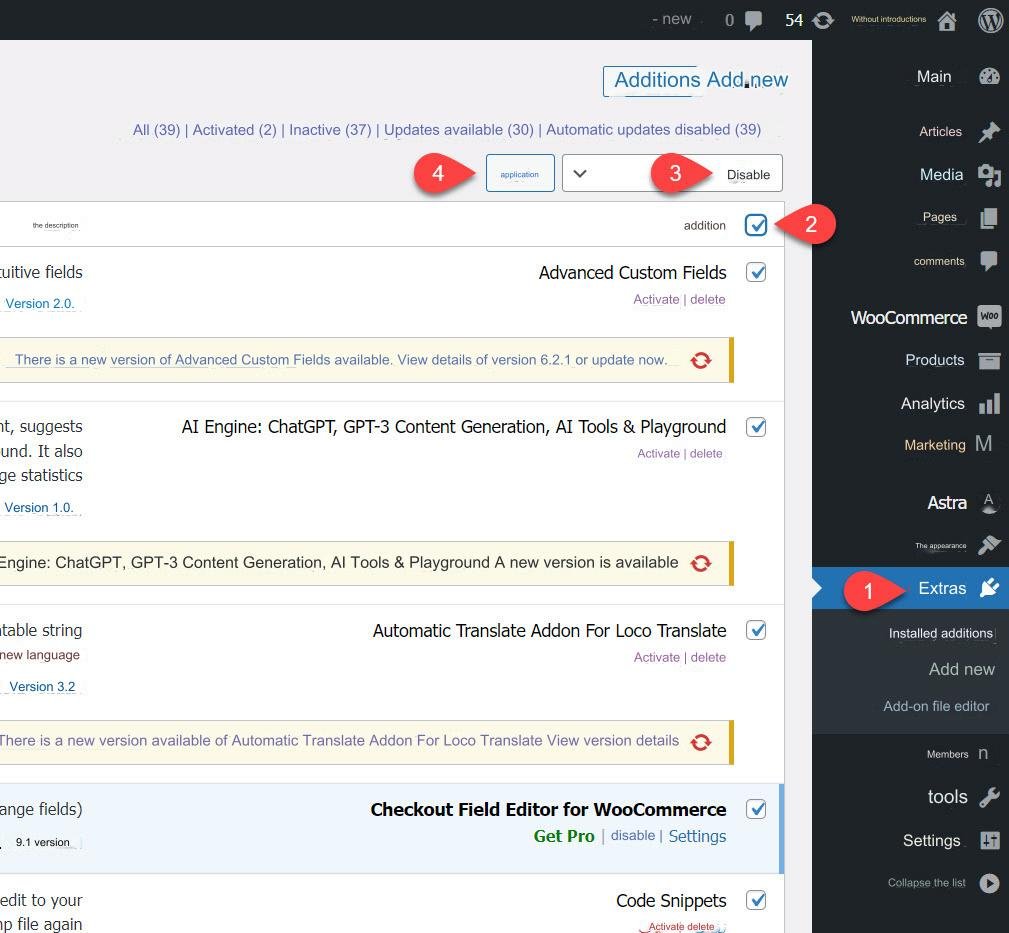Click the comments speech bubble sidebar icon
This screenshot has height=933, width=1009.
coord(989,261)
